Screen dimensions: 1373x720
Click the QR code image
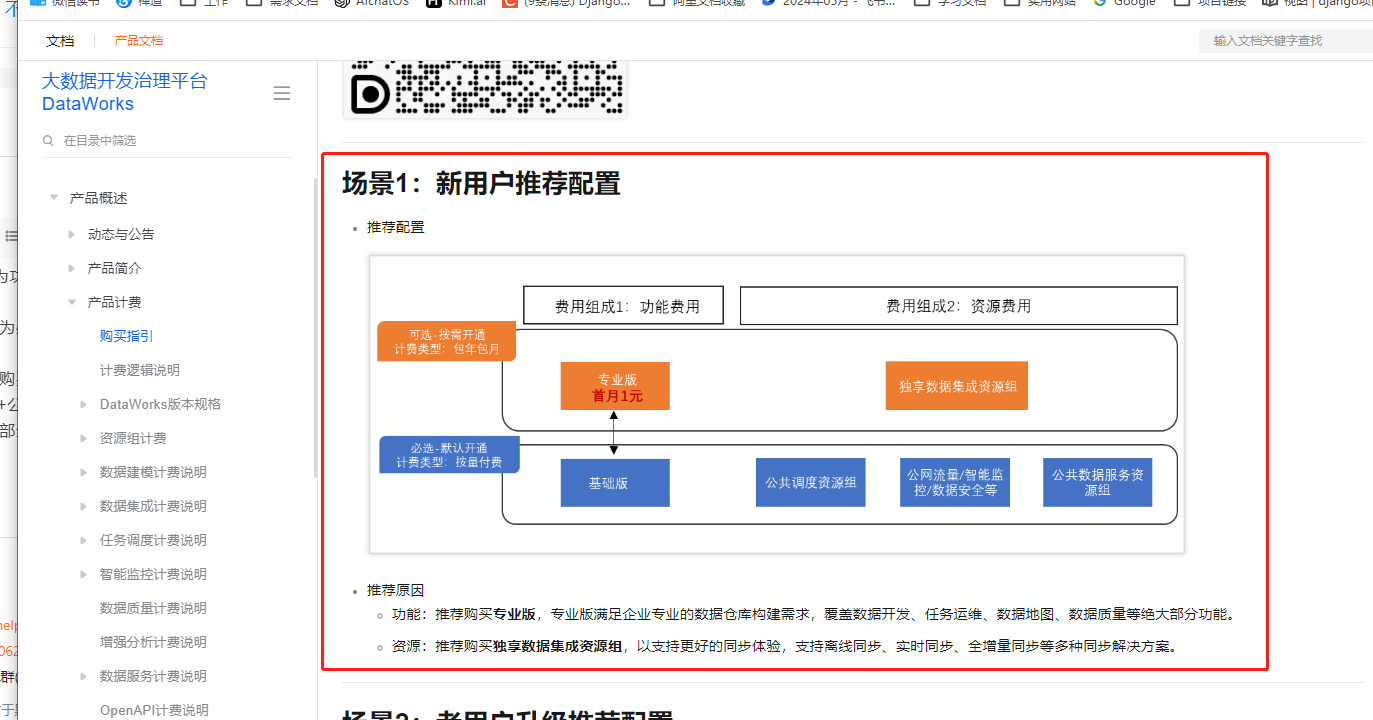(x=485, y=88)
